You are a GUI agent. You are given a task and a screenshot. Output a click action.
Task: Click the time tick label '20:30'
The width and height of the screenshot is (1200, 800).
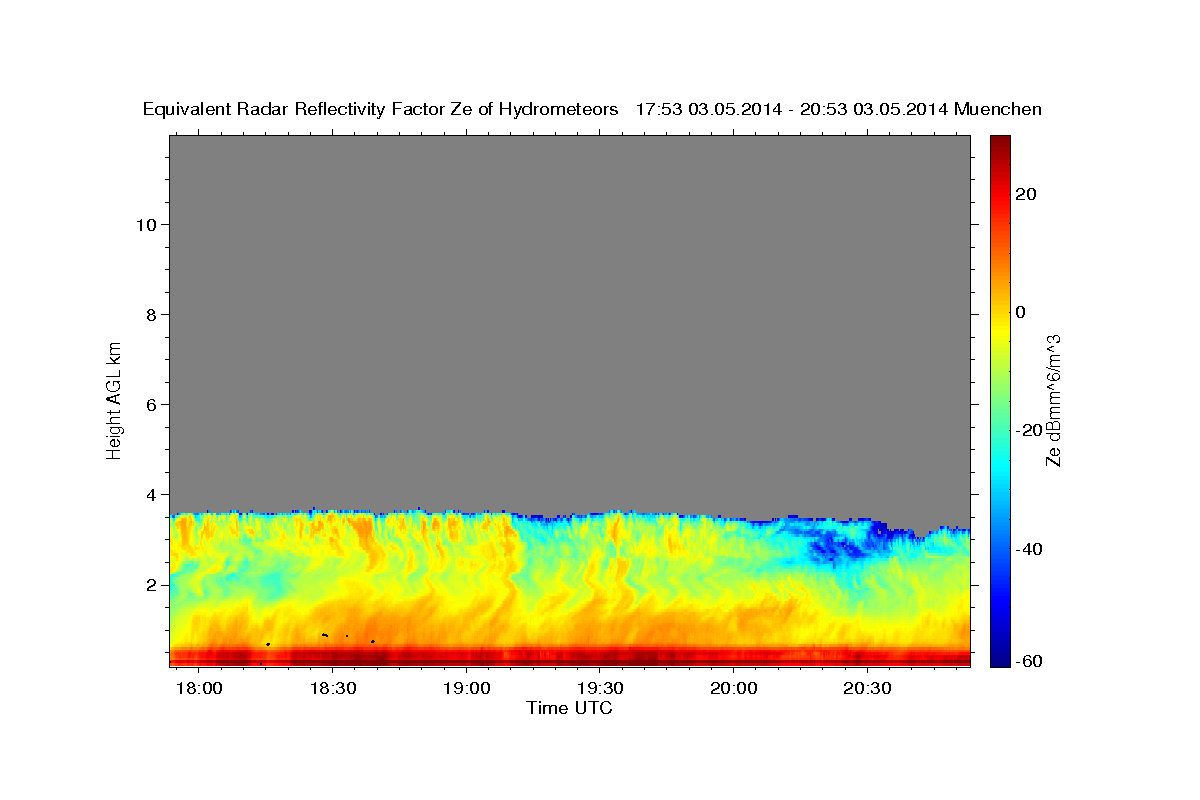(866, 689)
